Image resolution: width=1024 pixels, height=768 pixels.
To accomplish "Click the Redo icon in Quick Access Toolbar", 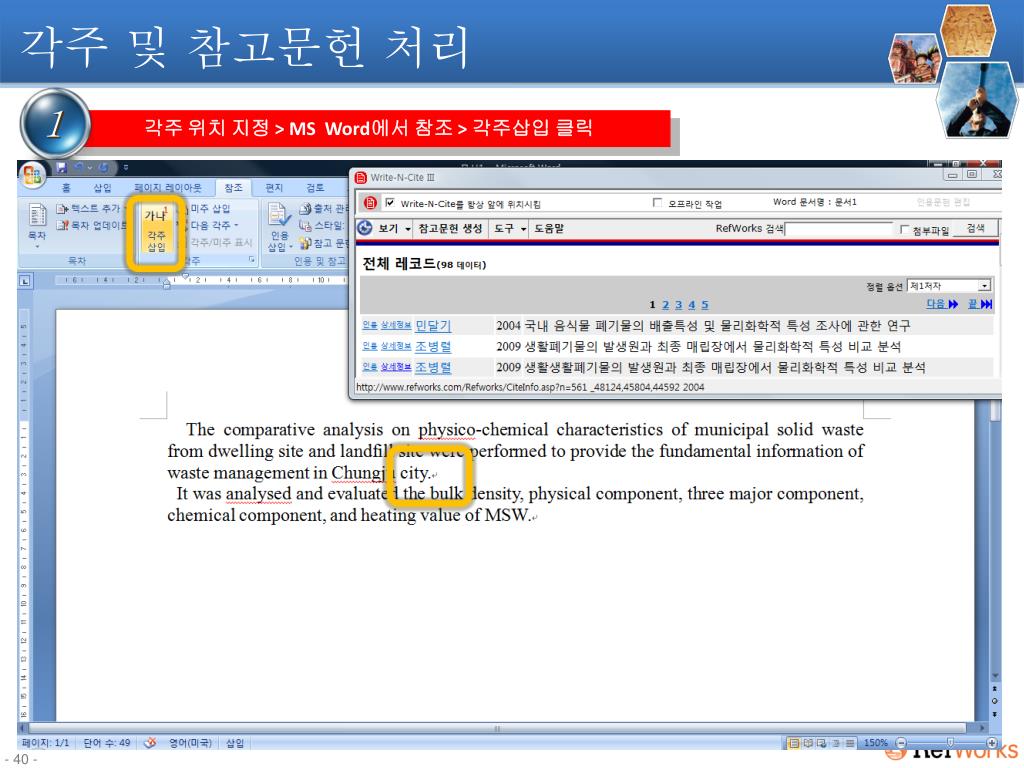I will (x=103, y=168).
